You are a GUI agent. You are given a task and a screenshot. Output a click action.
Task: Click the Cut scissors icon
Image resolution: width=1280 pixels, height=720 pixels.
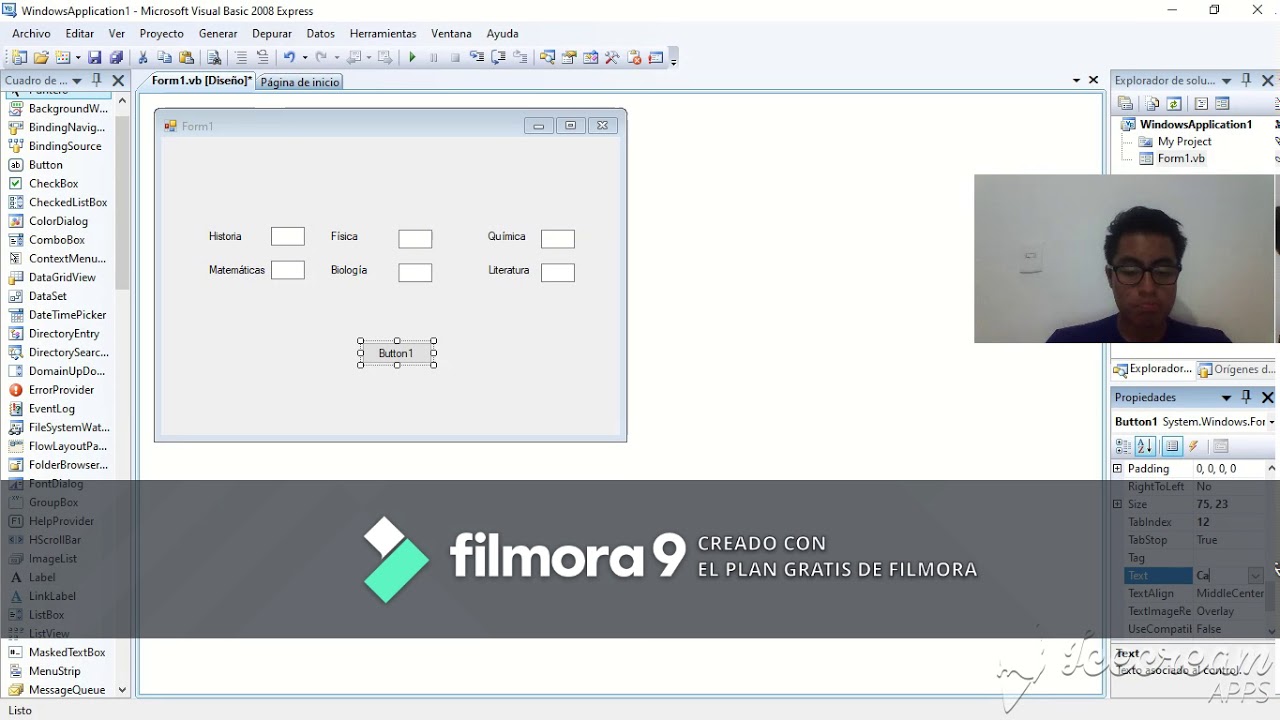pyautogui.click(x=143, y=58)
